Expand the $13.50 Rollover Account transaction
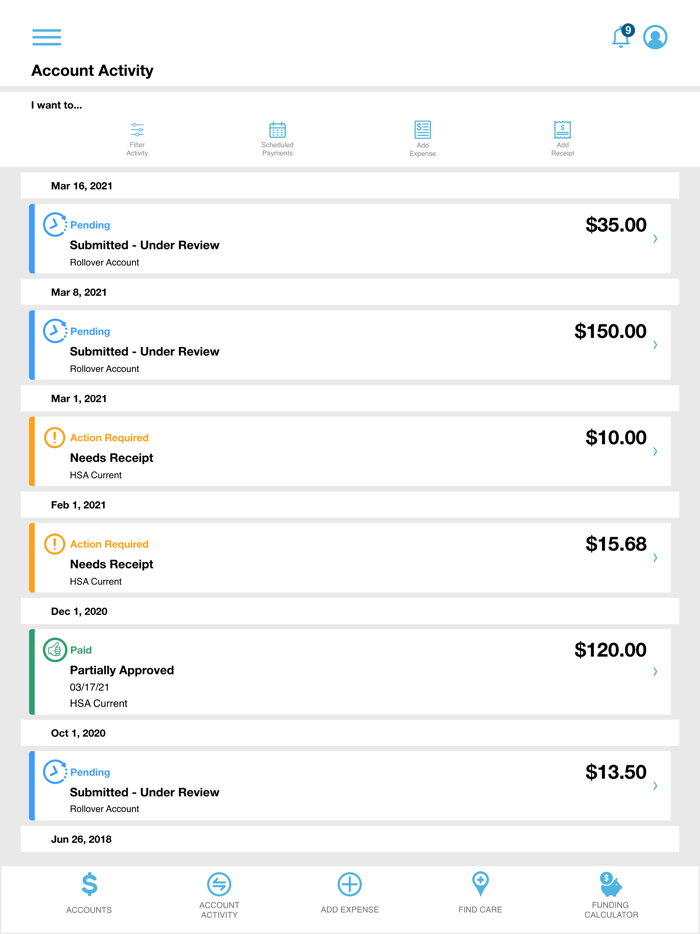The height and width of the screenshot is (934, 700). tap(350, 786)
